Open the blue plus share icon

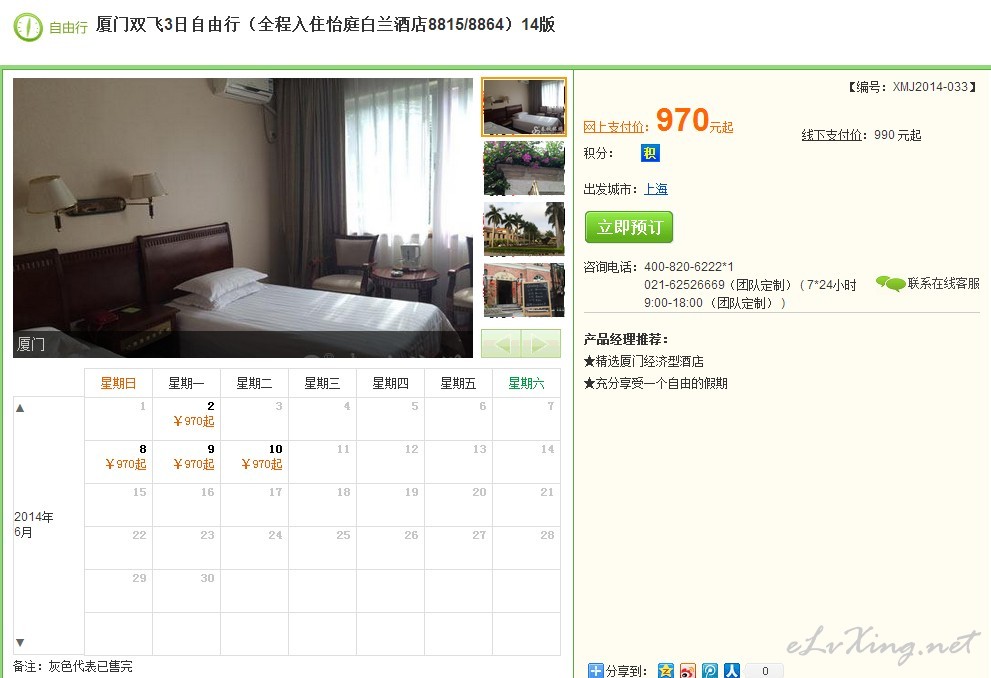click(x=595, y=670)
